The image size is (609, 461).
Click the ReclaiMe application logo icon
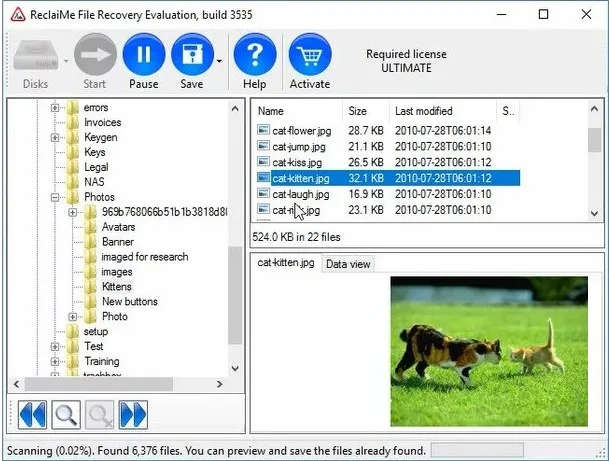pyautogui.click(x=18, y=15)
